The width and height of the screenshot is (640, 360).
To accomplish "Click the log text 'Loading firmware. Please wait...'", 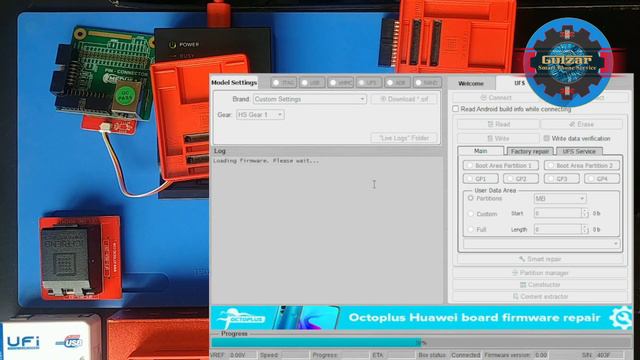I will 266,161.
